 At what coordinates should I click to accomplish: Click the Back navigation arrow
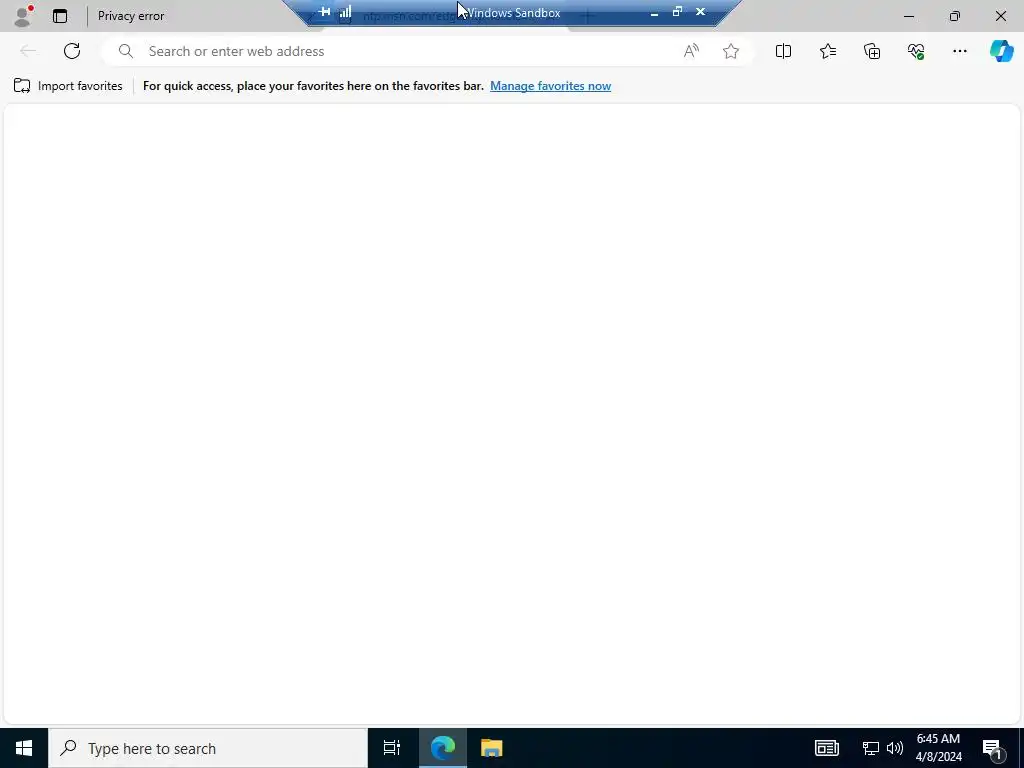click(27, 51)
